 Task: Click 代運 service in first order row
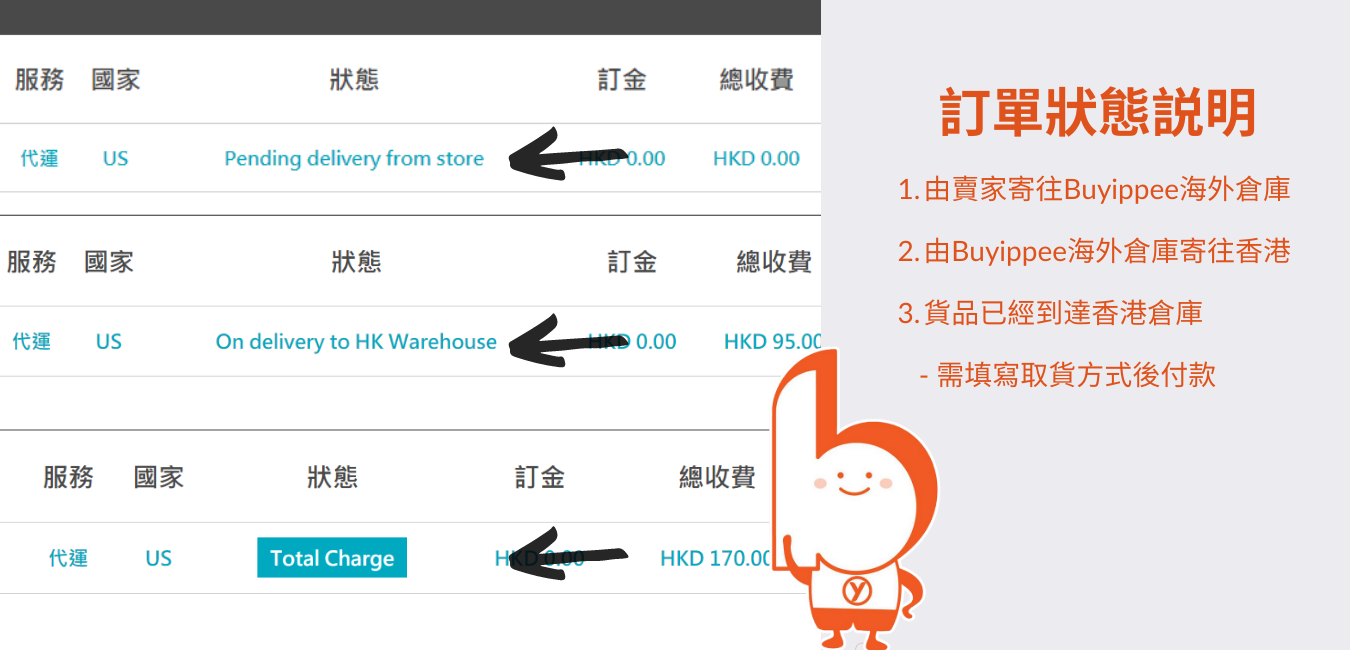[x=39, y=158]
